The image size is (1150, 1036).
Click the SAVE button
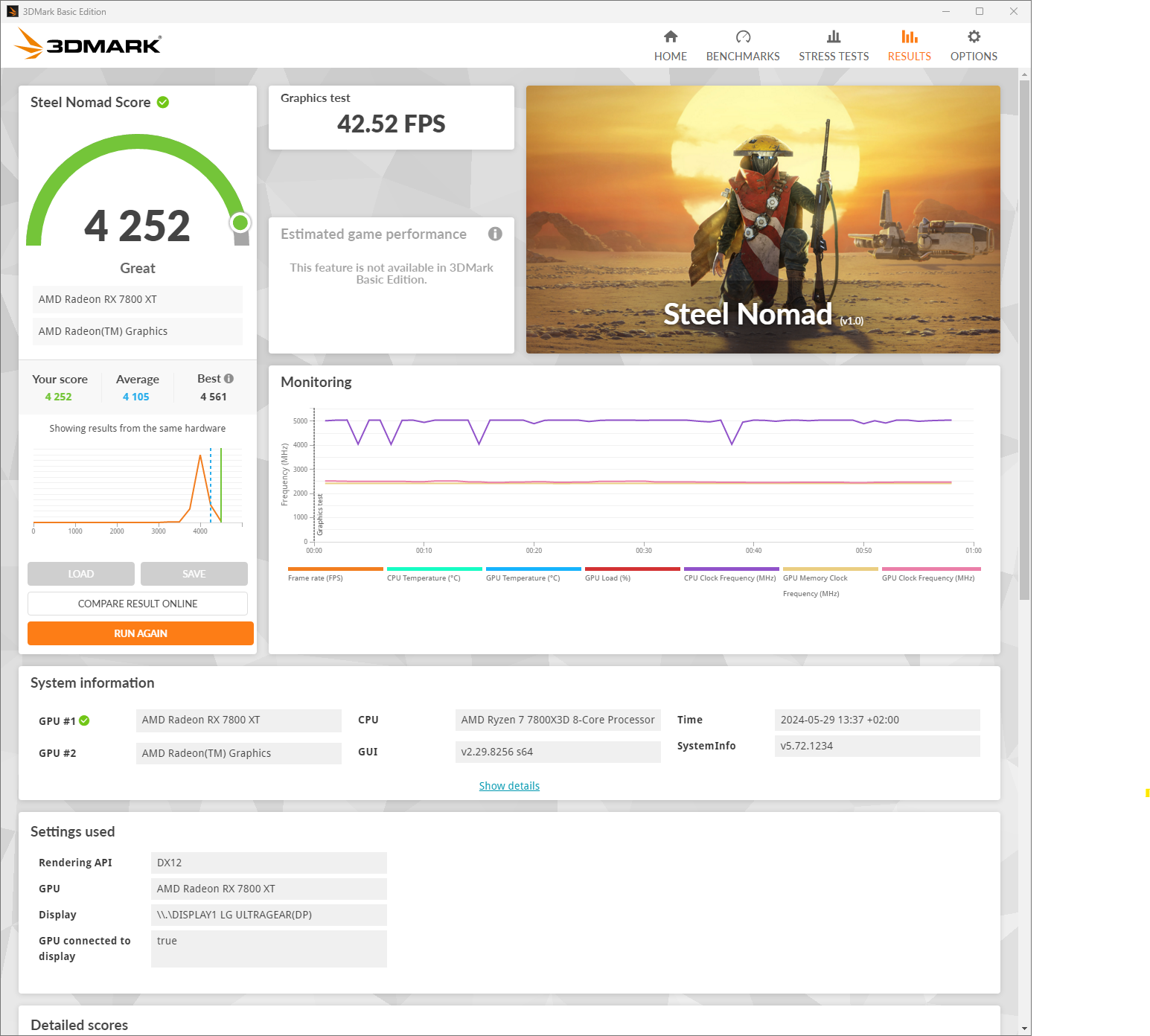[194, 574]
